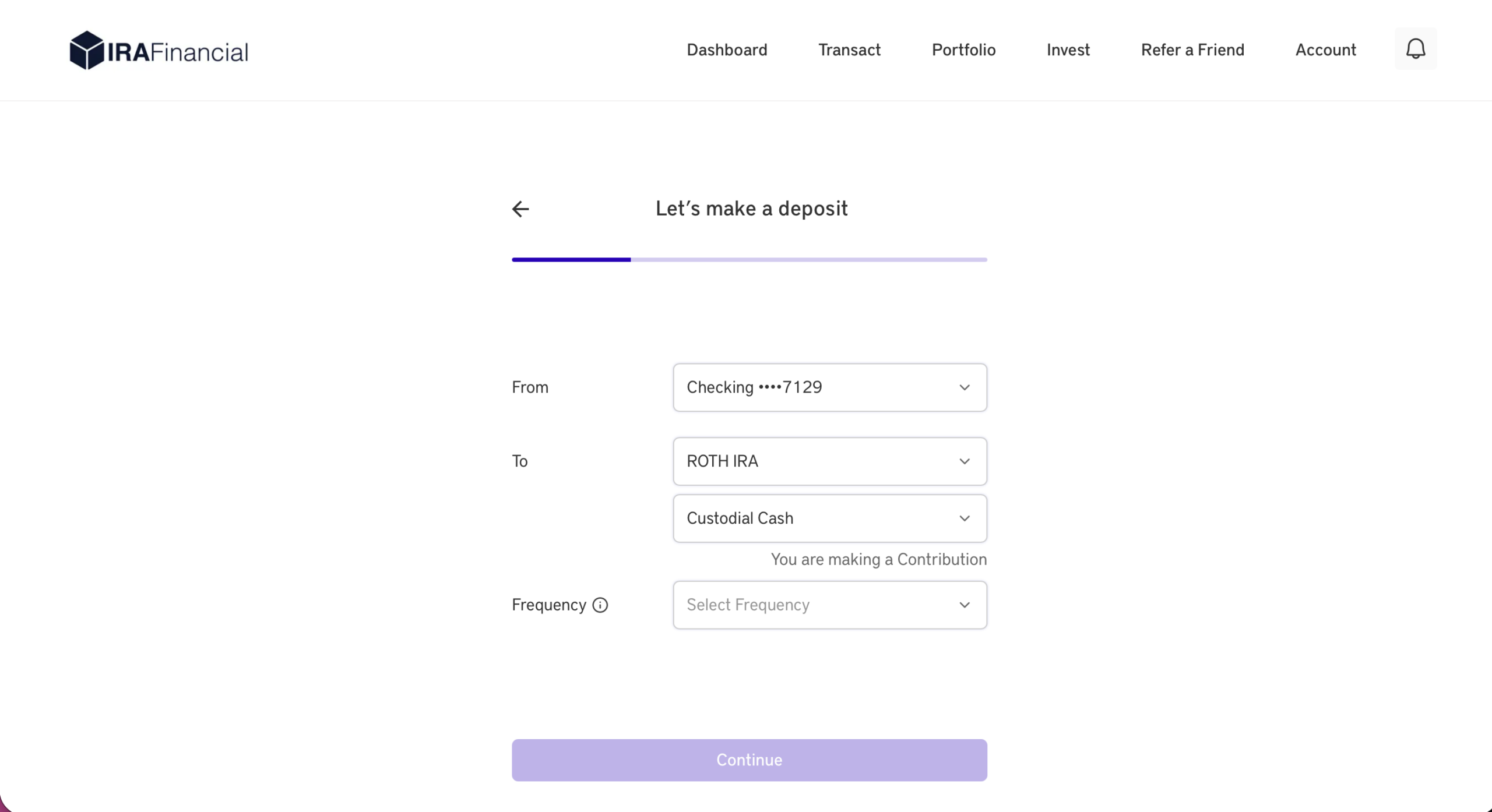Click the IRA Financial cube logo
Image resolution: width=1492 pixels, height=812 pixels.
(x=87, y=50)
